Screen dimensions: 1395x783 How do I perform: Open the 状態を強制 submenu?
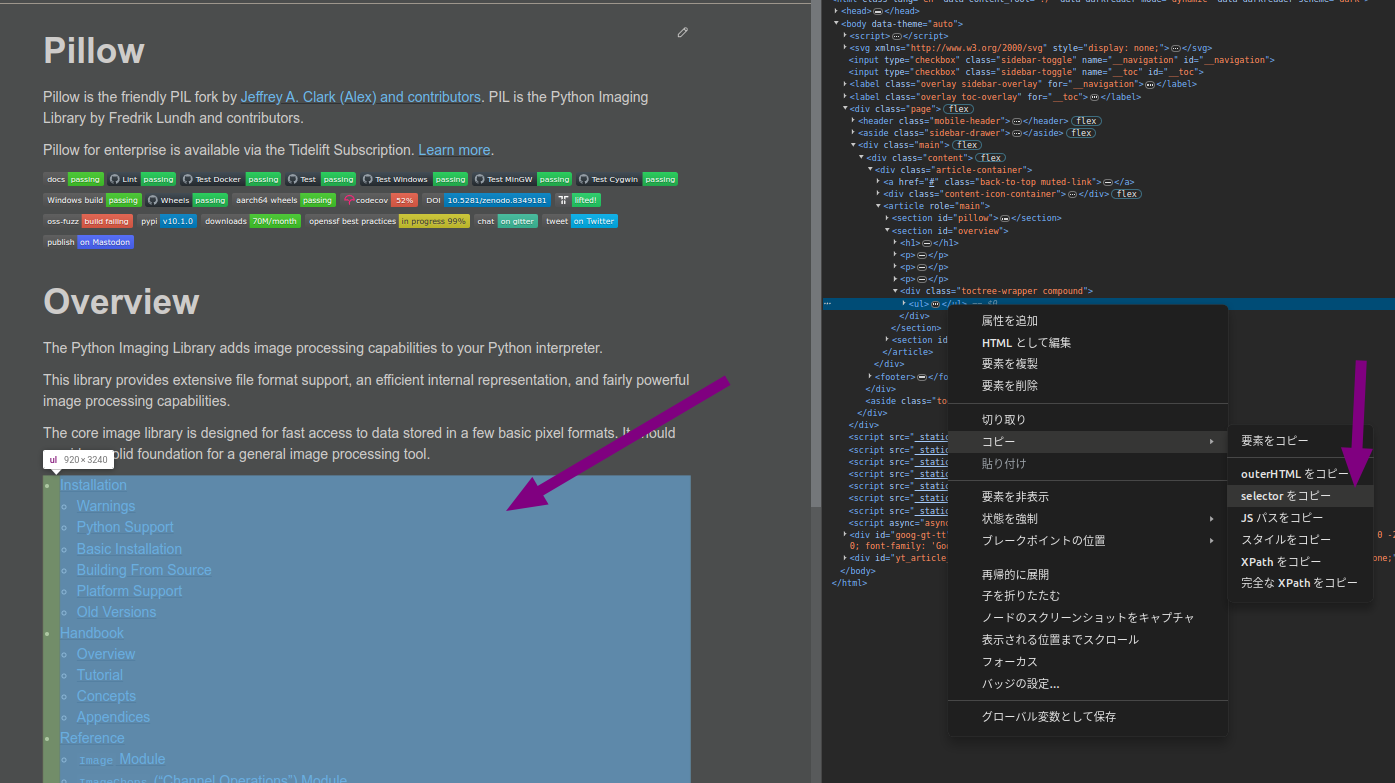(1088, 519)
